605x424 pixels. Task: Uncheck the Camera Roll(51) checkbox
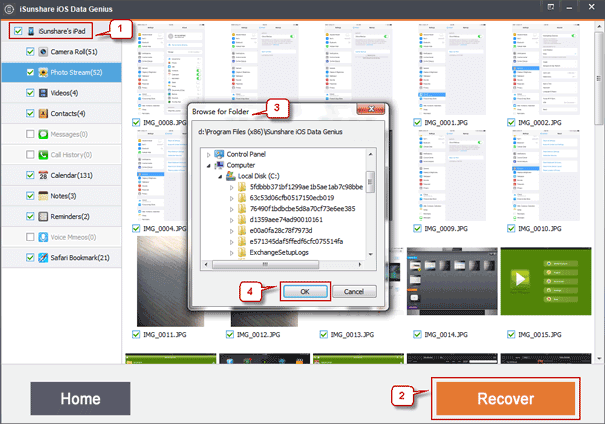tap(30, 52)
